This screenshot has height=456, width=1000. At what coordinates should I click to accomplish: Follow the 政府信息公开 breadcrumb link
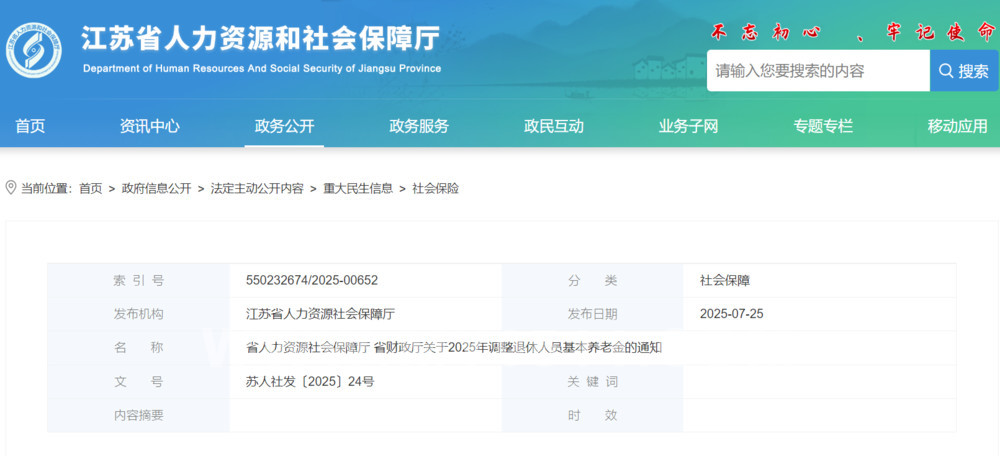pos(156,188)
